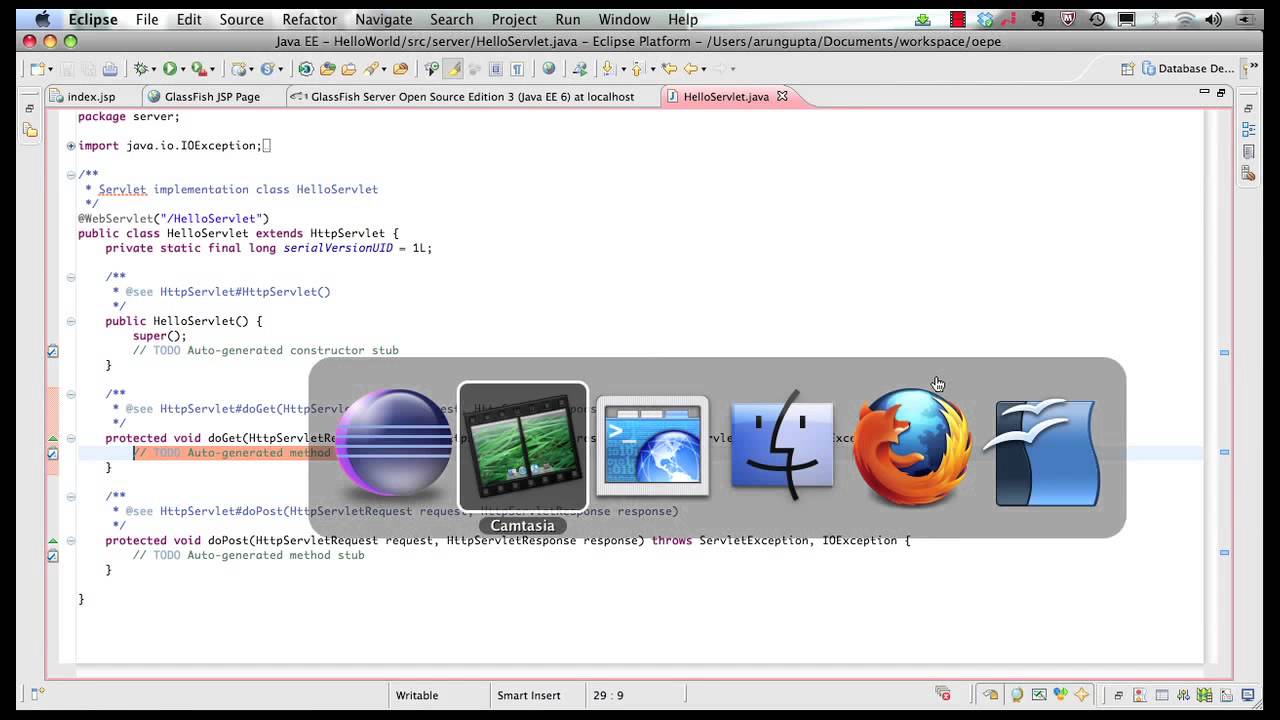This screenshot has width=1280, height=720.
Task: Toggle block selection mode icon
Action: tap(495, 69)
